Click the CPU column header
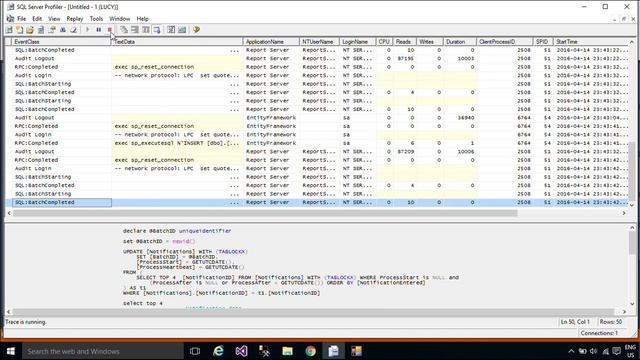640x360 pixels. (x=384, y=42)
